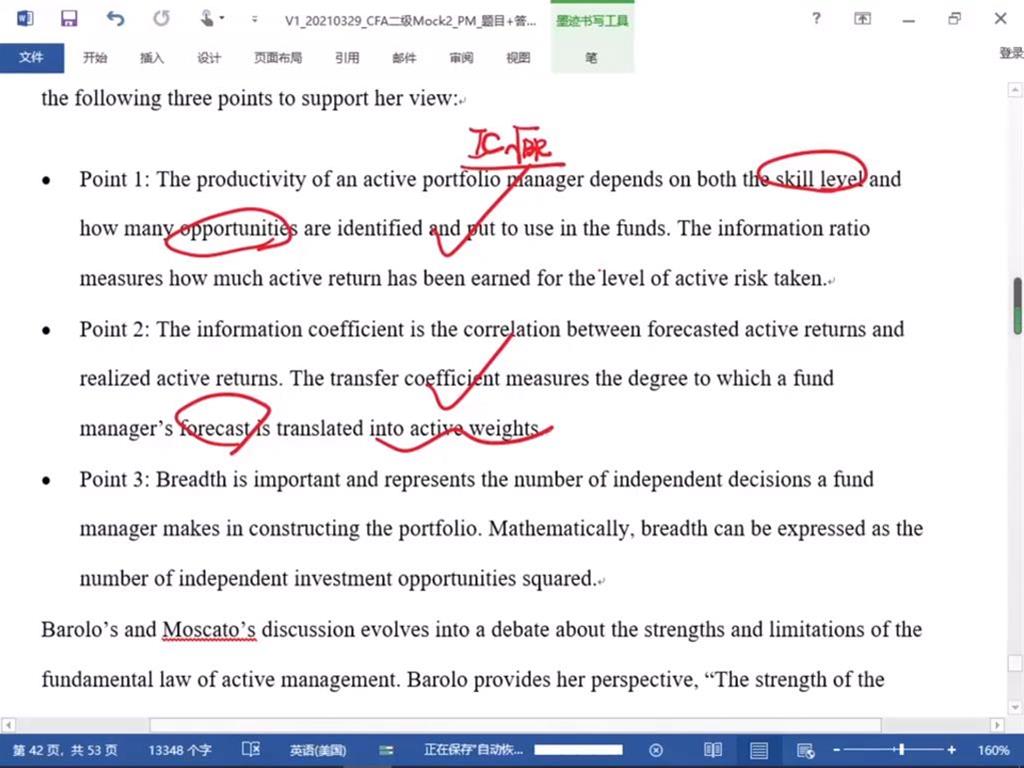Open the touch mode dropdown arrow
Viewport: 1024px width, 768px height.
(222, 18)
